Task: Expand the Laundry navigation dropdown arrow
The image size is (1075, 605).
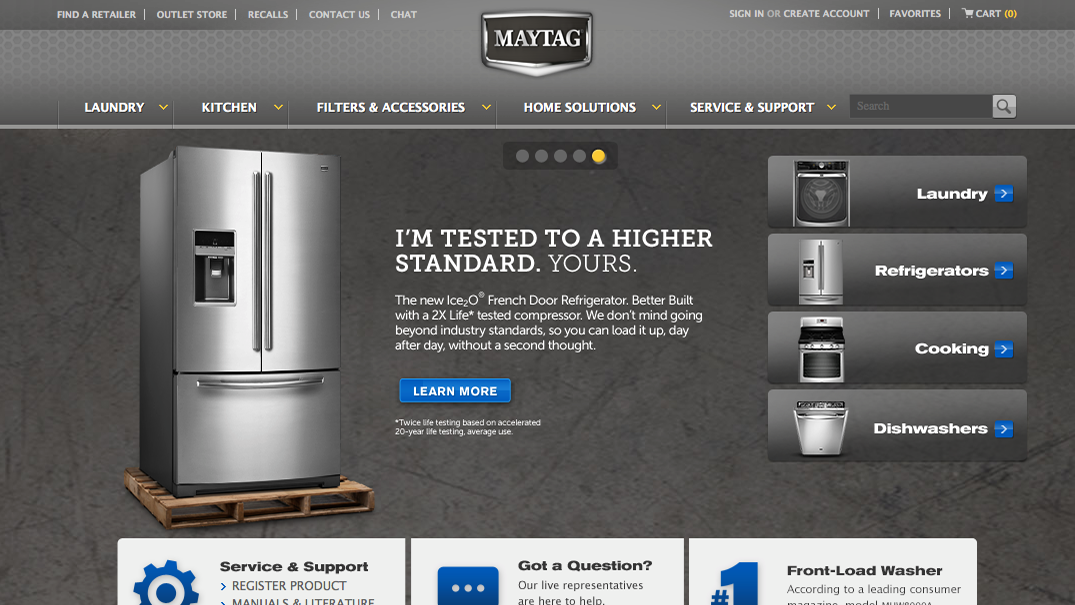Action: tap(163, 107)
